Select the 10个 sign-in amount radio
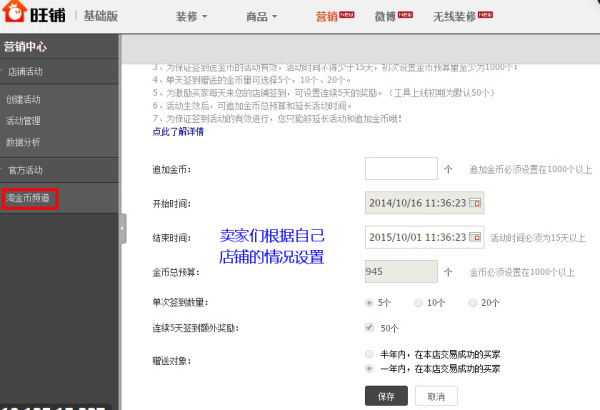 coord(419,303)
